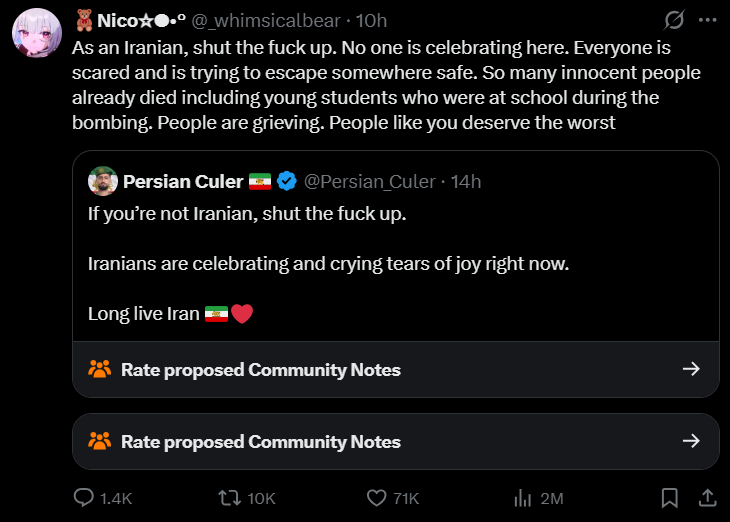Viewport: 730px width, 522px height.
Task: Share post using upload arrow icon
Action: pos(706,497)
